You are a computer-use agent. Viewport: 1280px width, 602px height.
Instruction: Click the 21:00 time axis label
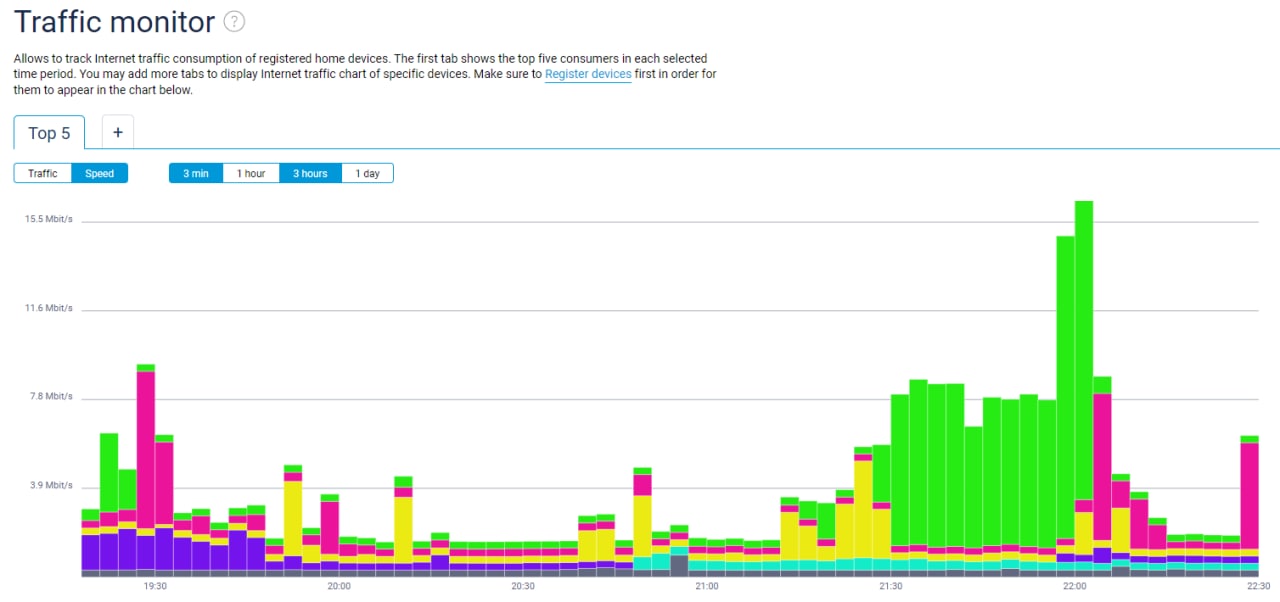706,586
